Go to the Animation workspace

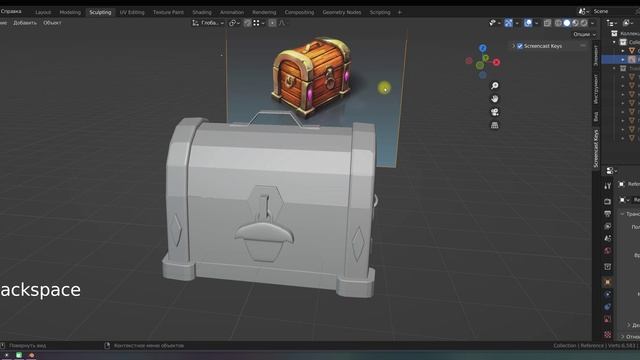(x=231, y=12)
